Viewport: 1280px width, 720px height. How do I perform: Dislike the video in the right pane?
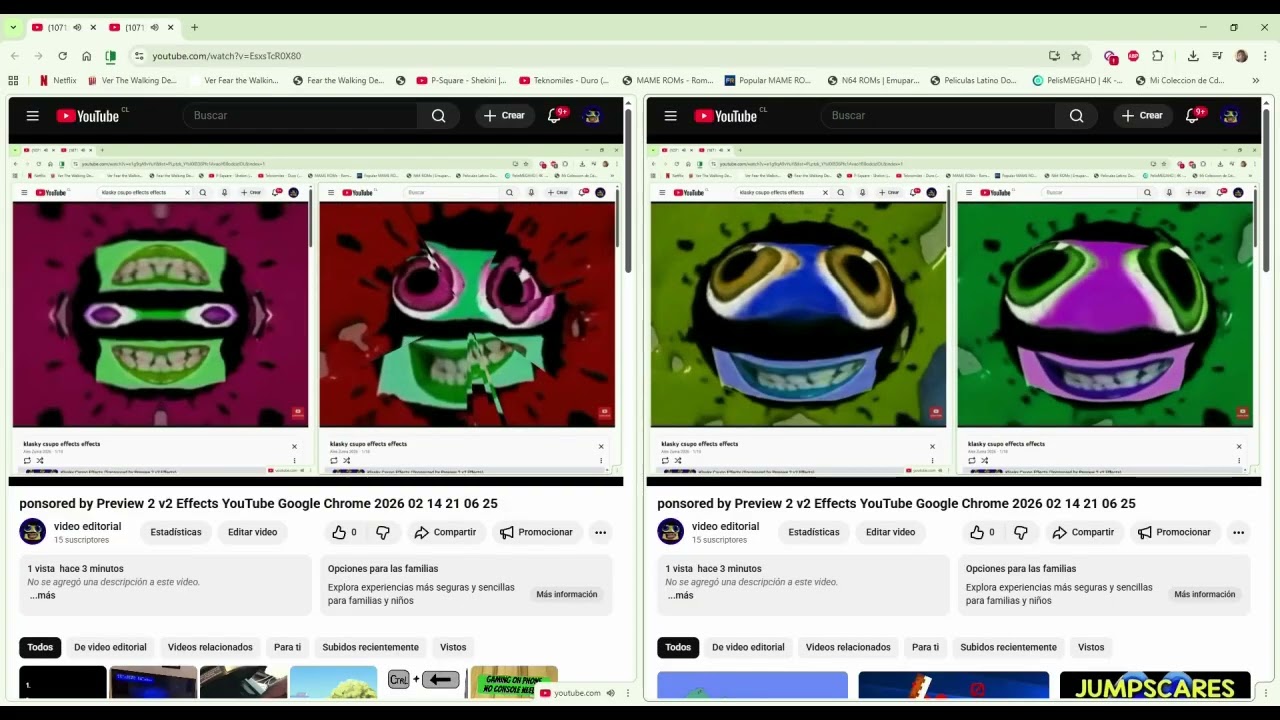click(x=1021, y=532)
